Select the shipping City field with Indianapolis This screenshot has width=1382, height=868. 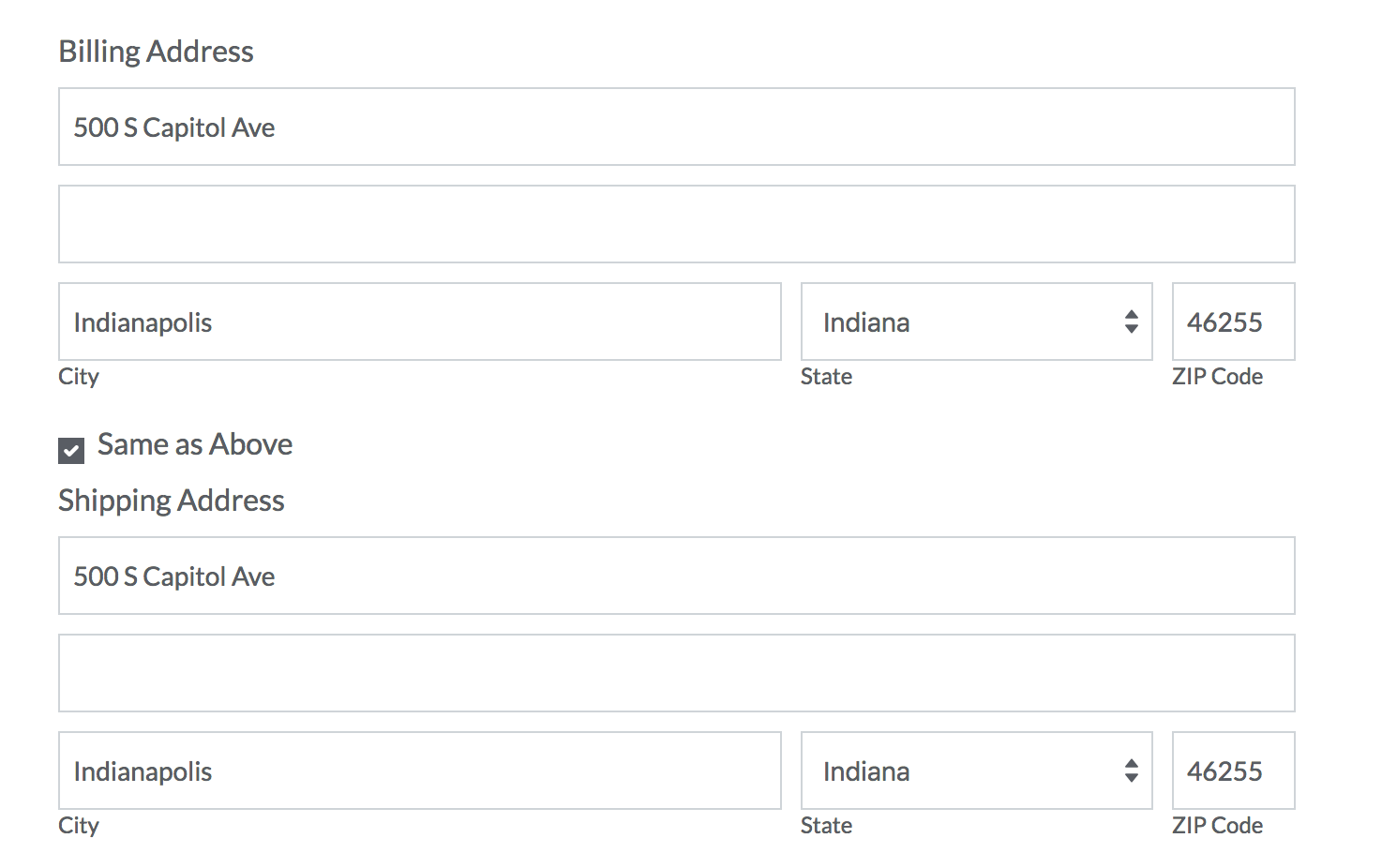[x=419, y=771]
